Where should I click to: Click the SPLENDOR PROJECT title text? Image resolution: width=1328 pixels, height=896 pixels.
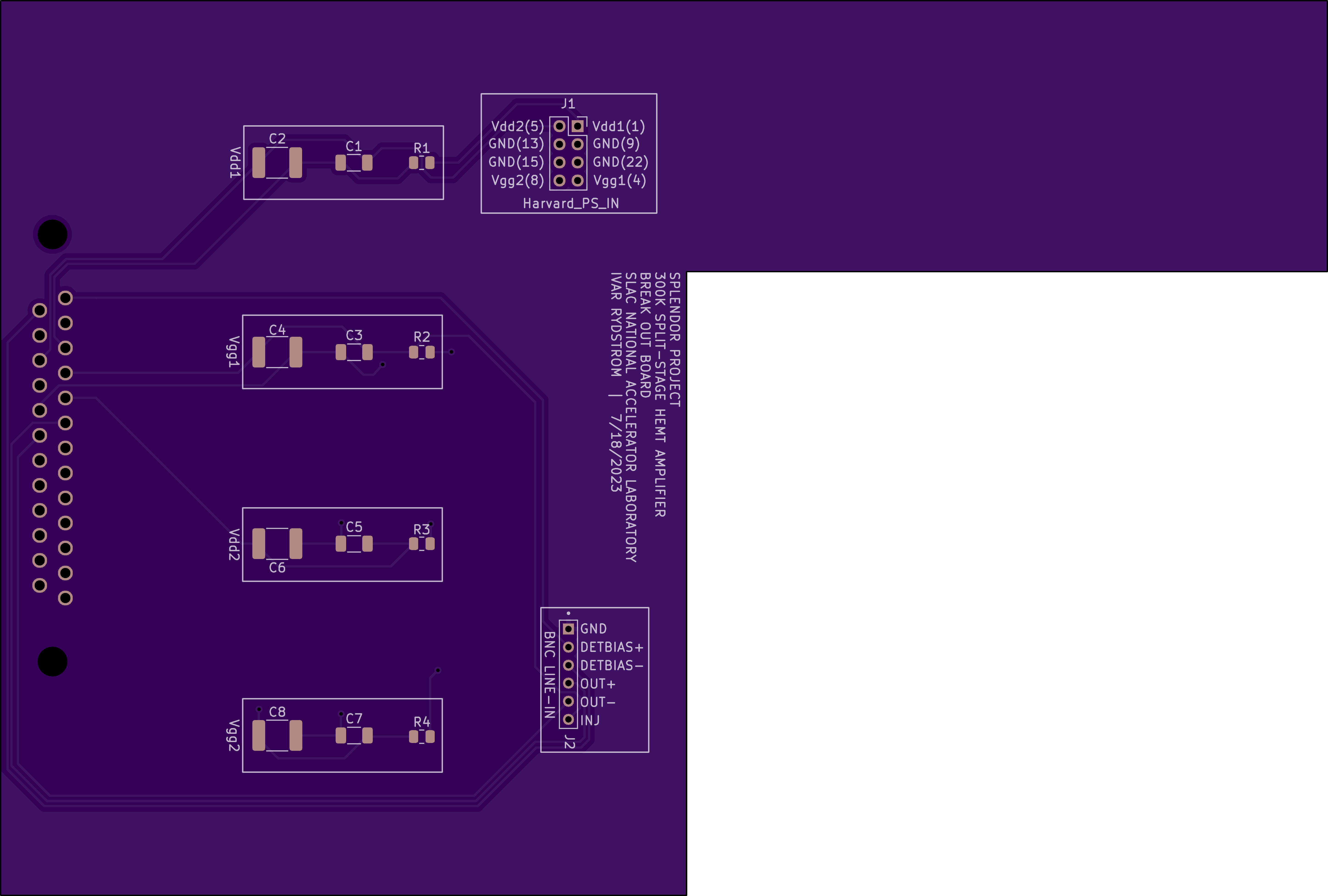(x=675, y=339)
